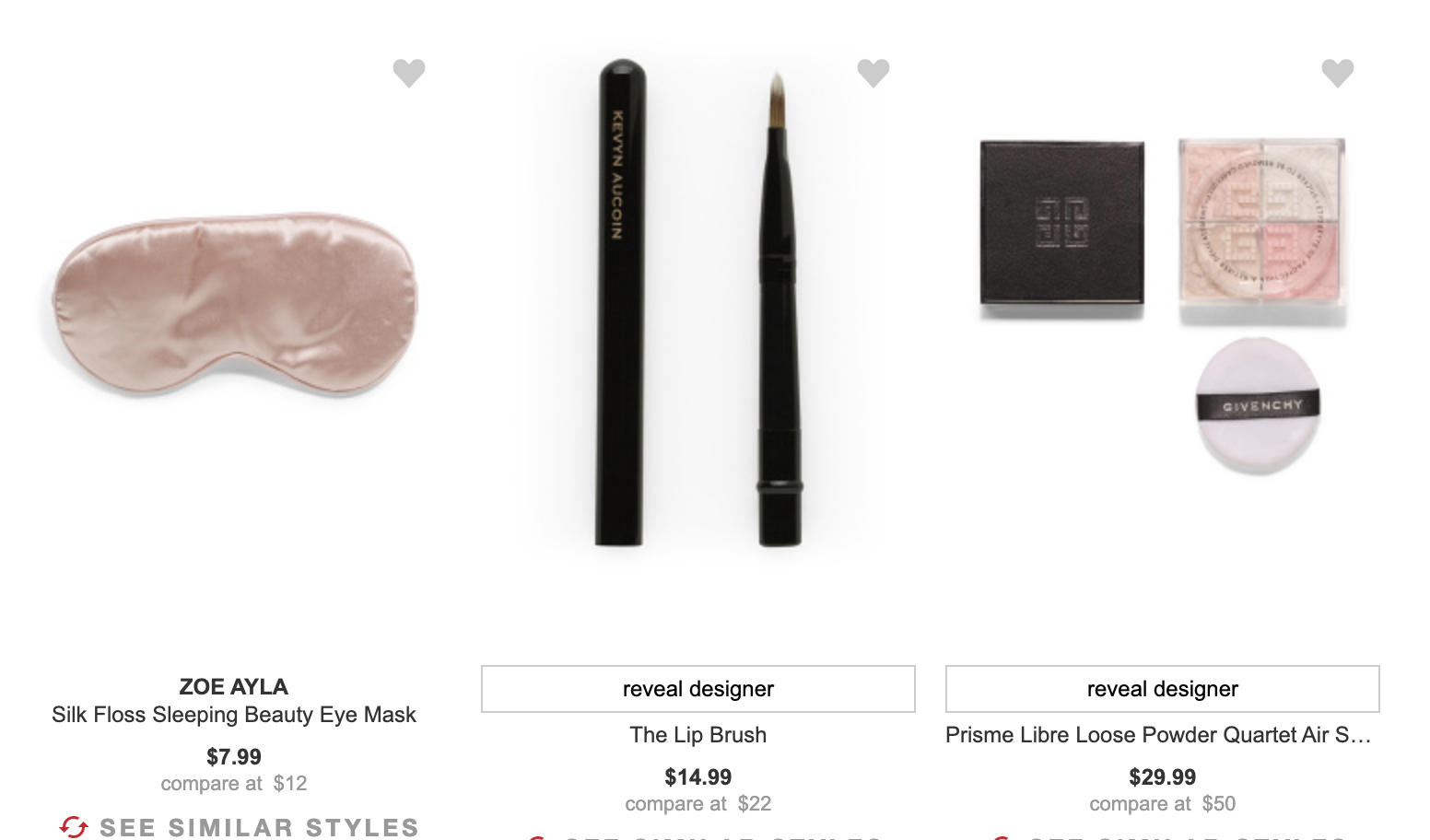Viewport: 1430px width, 840px height.
Task: Click compare at $22 text
Action: (x=698, y=804)
